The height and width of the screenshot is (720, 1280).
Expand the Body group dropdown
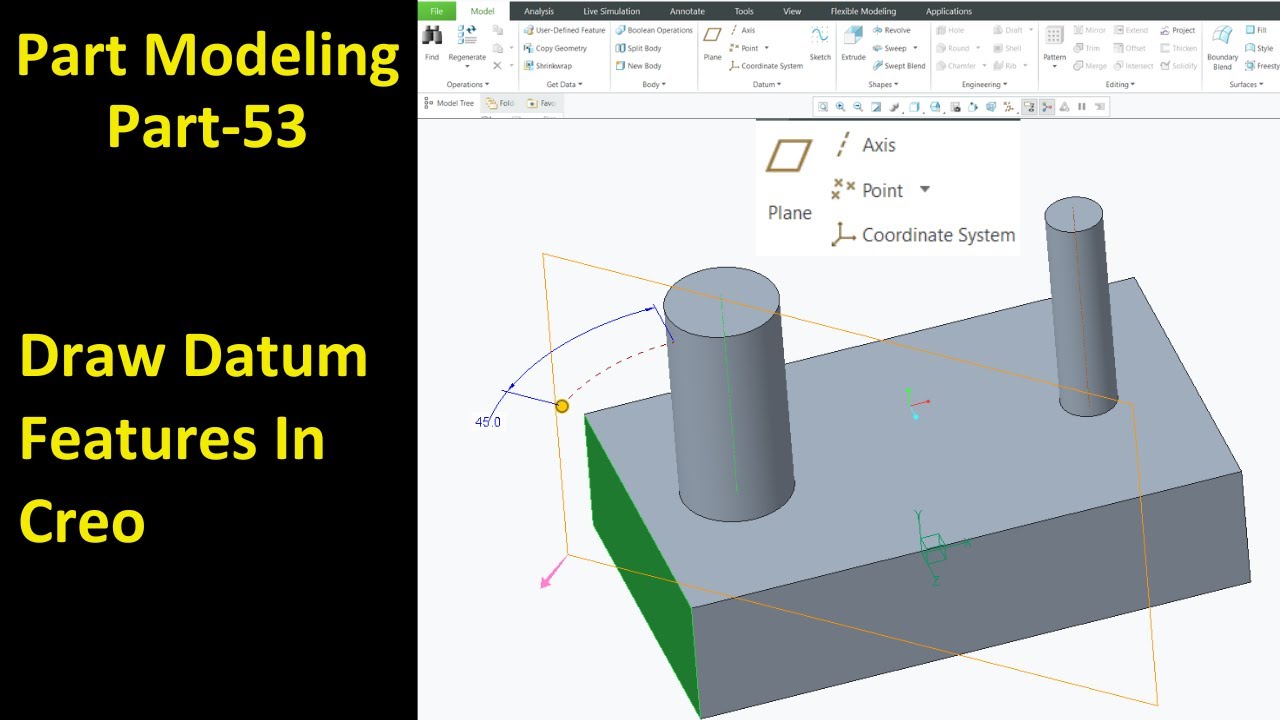coord(653,85)
